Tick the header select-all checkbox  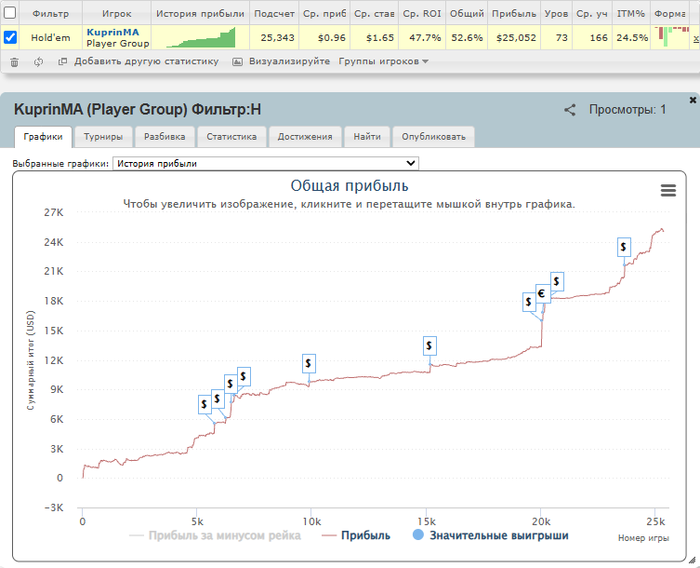point(10,13)
